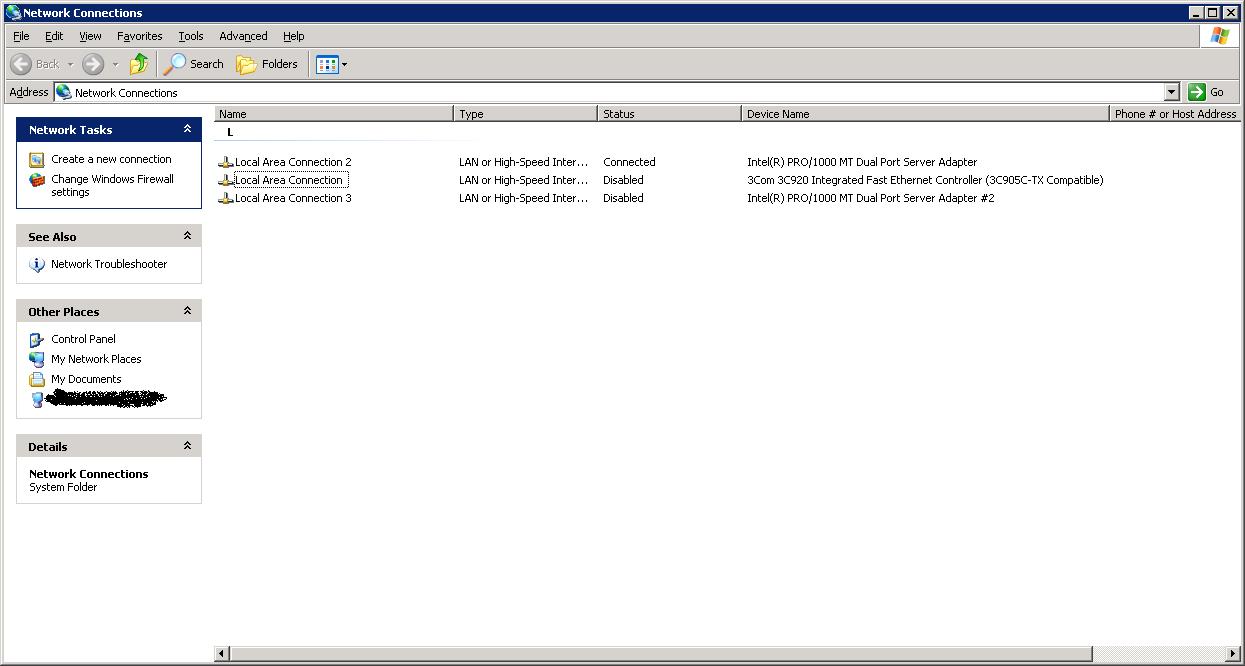This screenshot has height=666, width=1245.
Task: Collapse the Other Places panel
Action: [x=187, y=311]
